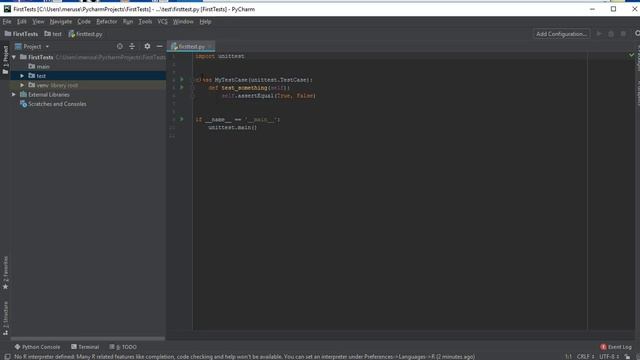Open UTF-8 encoding dropdown
The image size is (640, 360).
[609, 357]
